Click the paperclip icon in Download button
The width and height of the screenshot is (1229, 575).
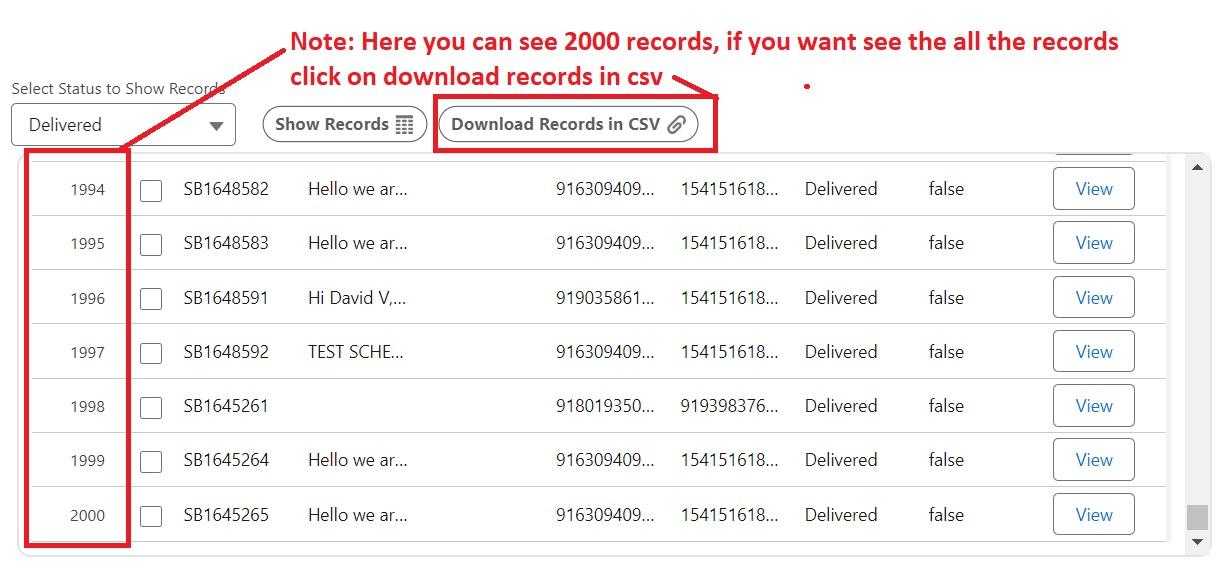(676, 125)
